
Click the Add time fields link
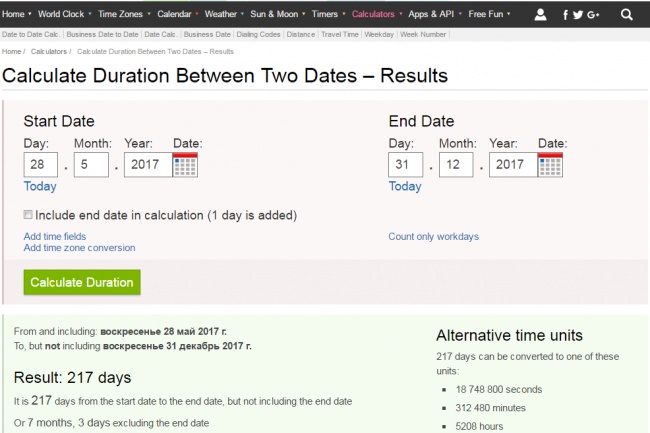click(x=55, y=237)
